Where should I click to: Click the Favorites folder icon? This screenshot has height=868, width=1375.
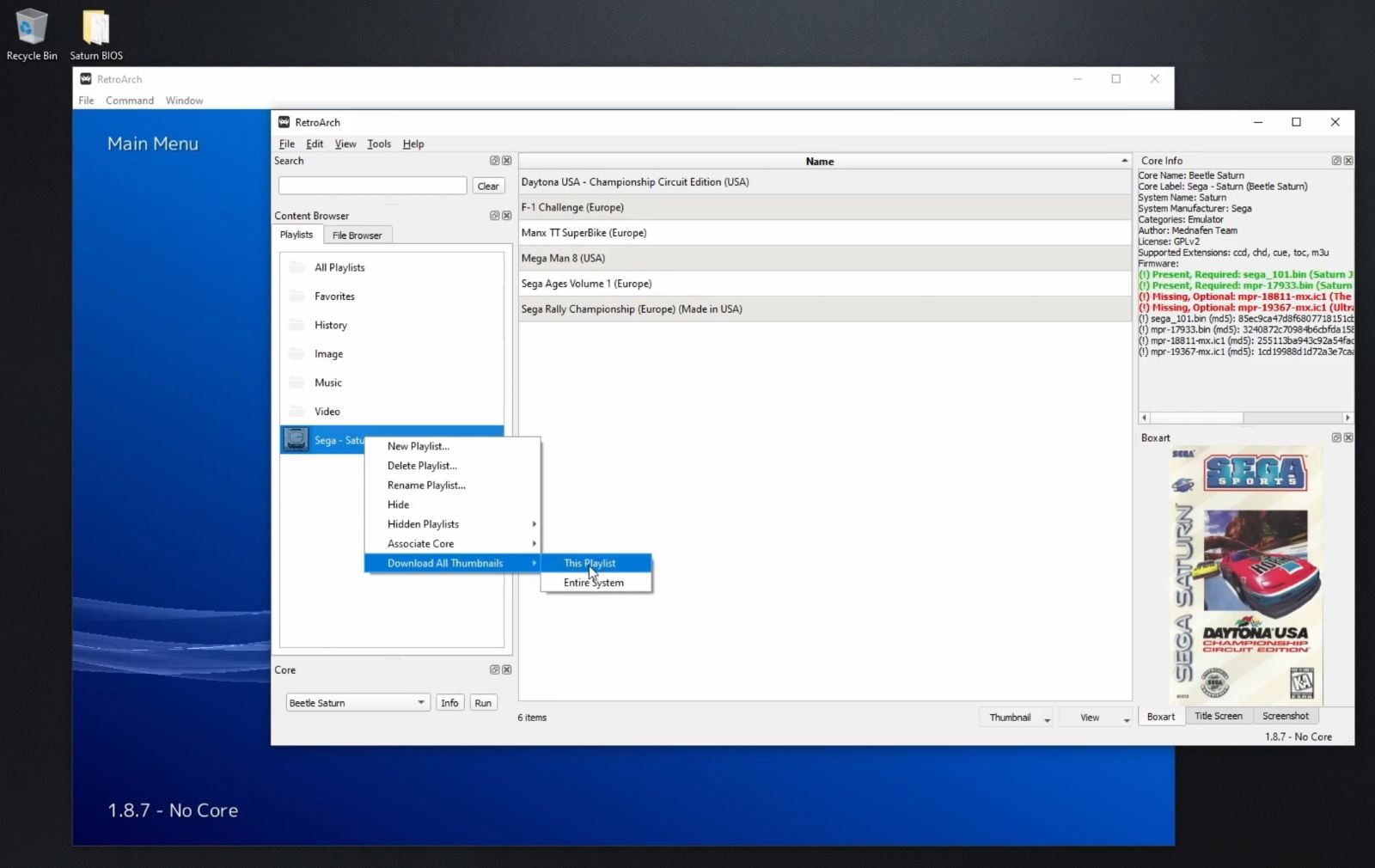[296, 296]
